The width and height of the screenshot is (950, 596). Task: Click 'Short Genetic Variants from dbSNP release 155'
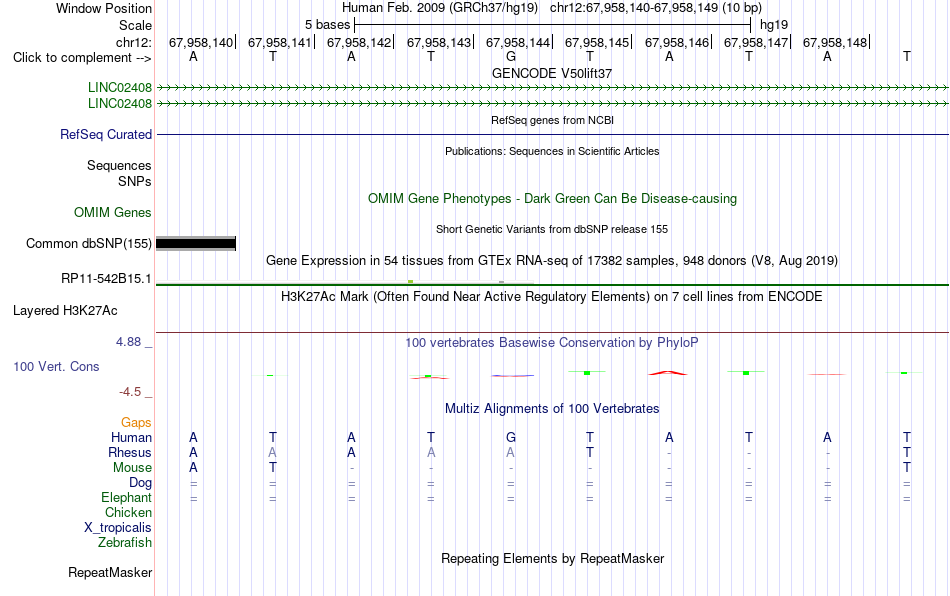click(x=552, y=230)
